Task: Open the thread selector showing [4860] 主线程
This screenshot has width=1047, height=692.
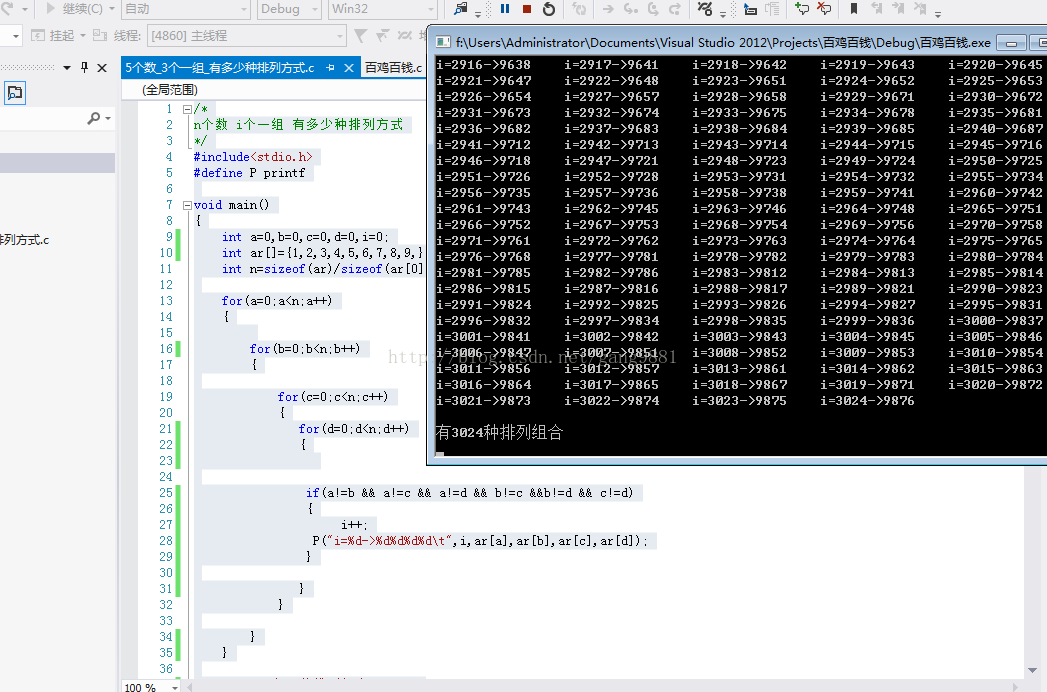Action: [x=245, y=35]
